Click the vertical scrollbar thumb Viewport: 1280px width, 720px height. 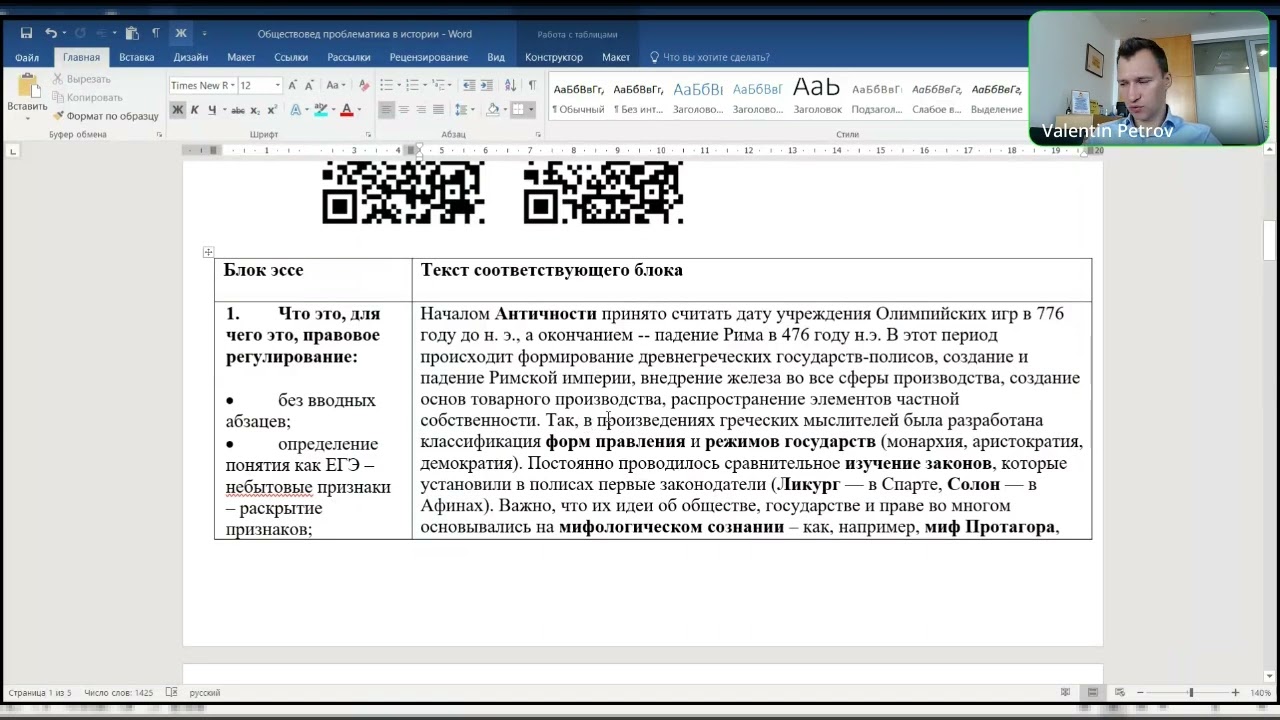click(1270, 241)
